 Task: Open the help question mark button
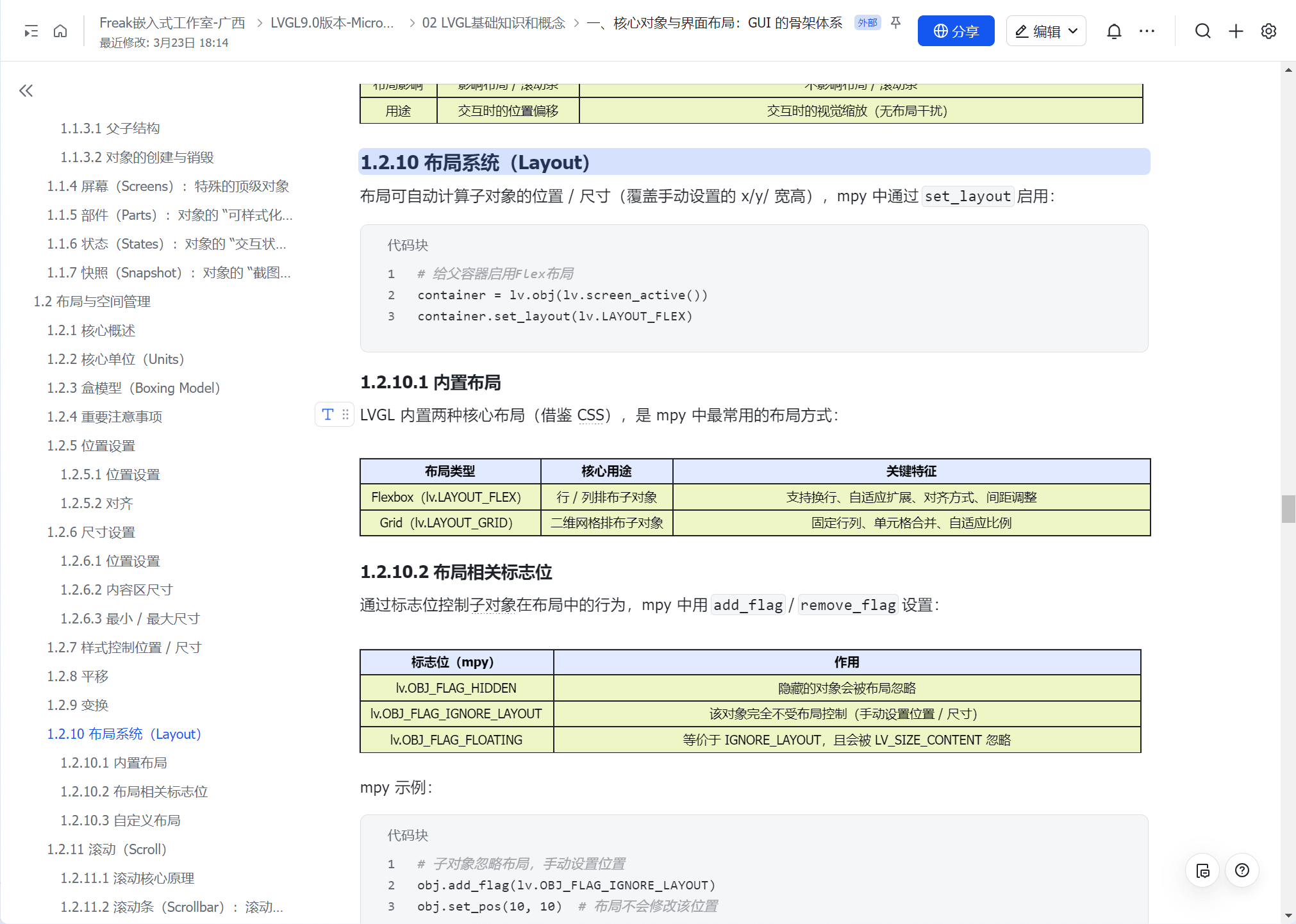click(1242, 870)
